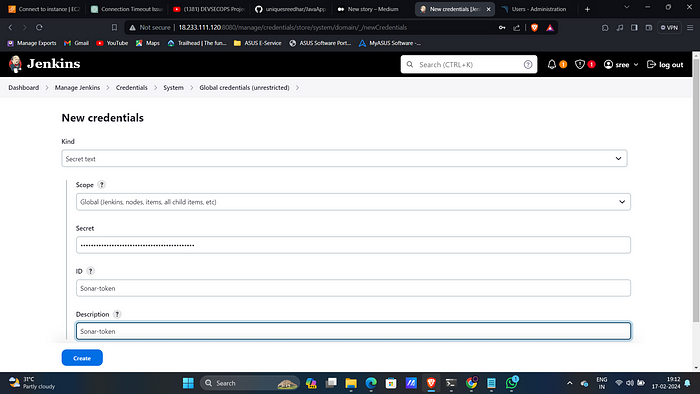
Task: Switch to Users Administration tab
Action: (538, 9)
